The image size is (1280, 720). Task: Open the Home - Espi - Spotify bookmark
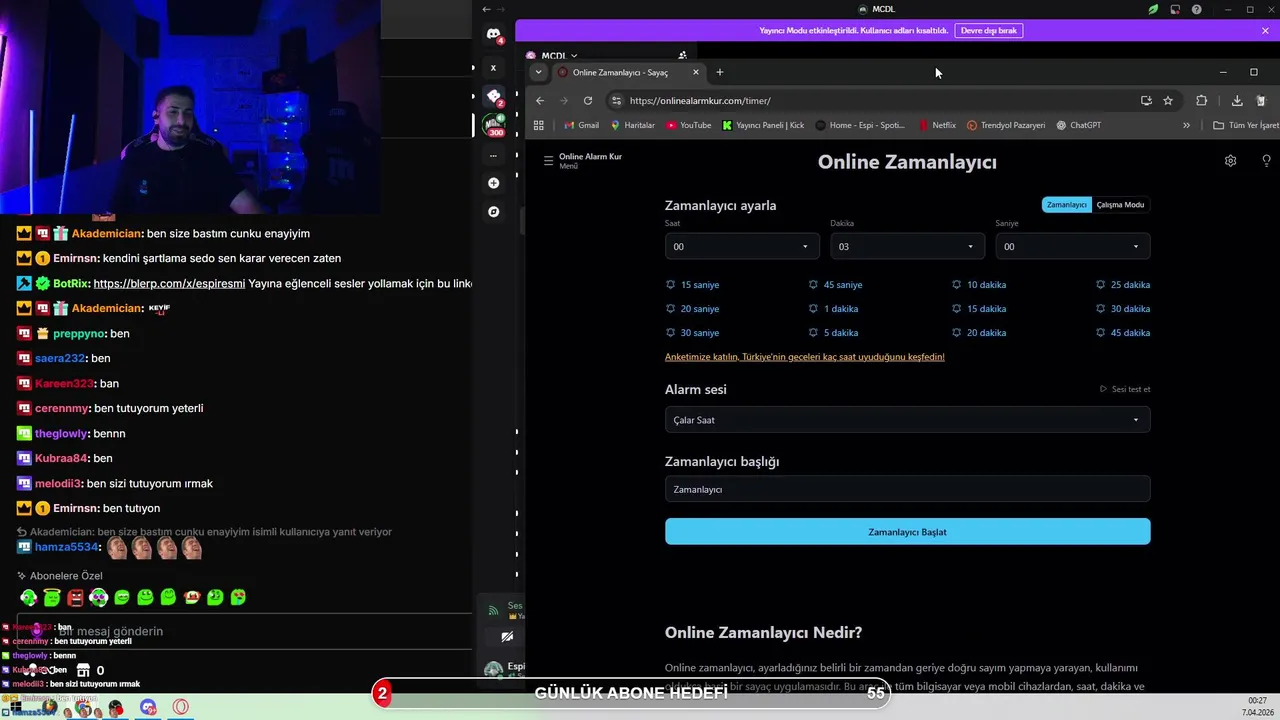point(861,125)
